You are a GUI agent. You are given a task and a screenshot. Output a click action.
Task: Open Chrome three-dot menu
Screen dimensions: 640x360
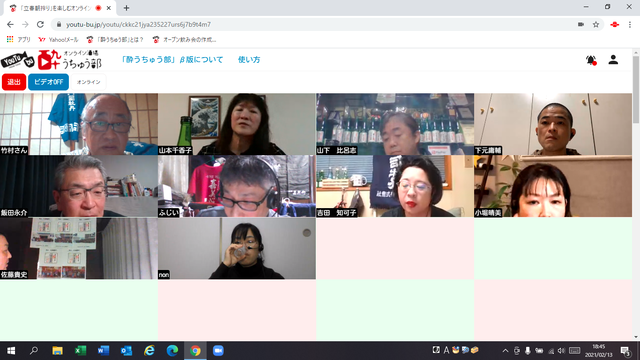point(630,24)
